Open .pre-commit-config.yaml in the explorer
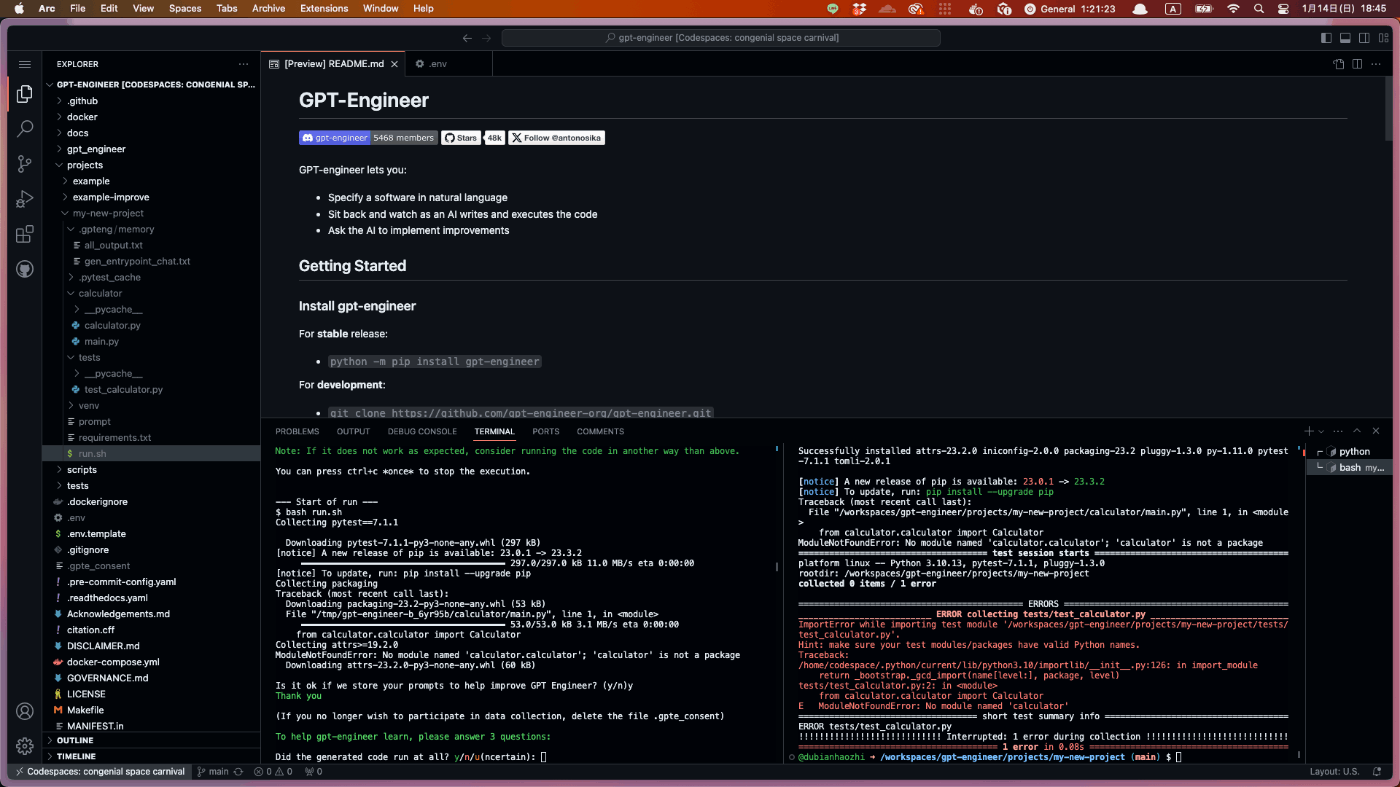The height and width of the screenshot is (787, 1400). tap(121, 582)
